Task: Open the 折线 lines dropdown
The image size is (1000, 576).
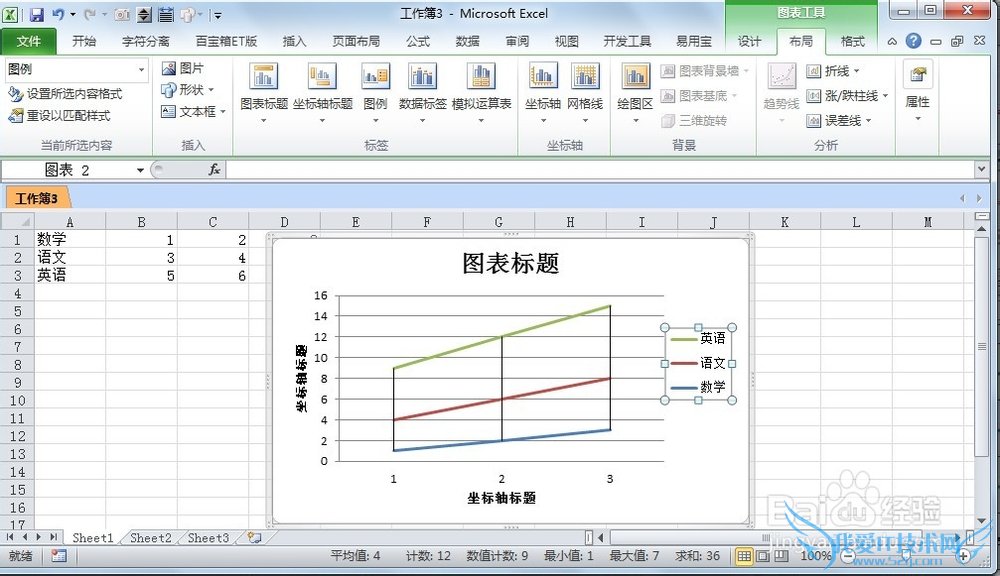Action: coord(833,71)
